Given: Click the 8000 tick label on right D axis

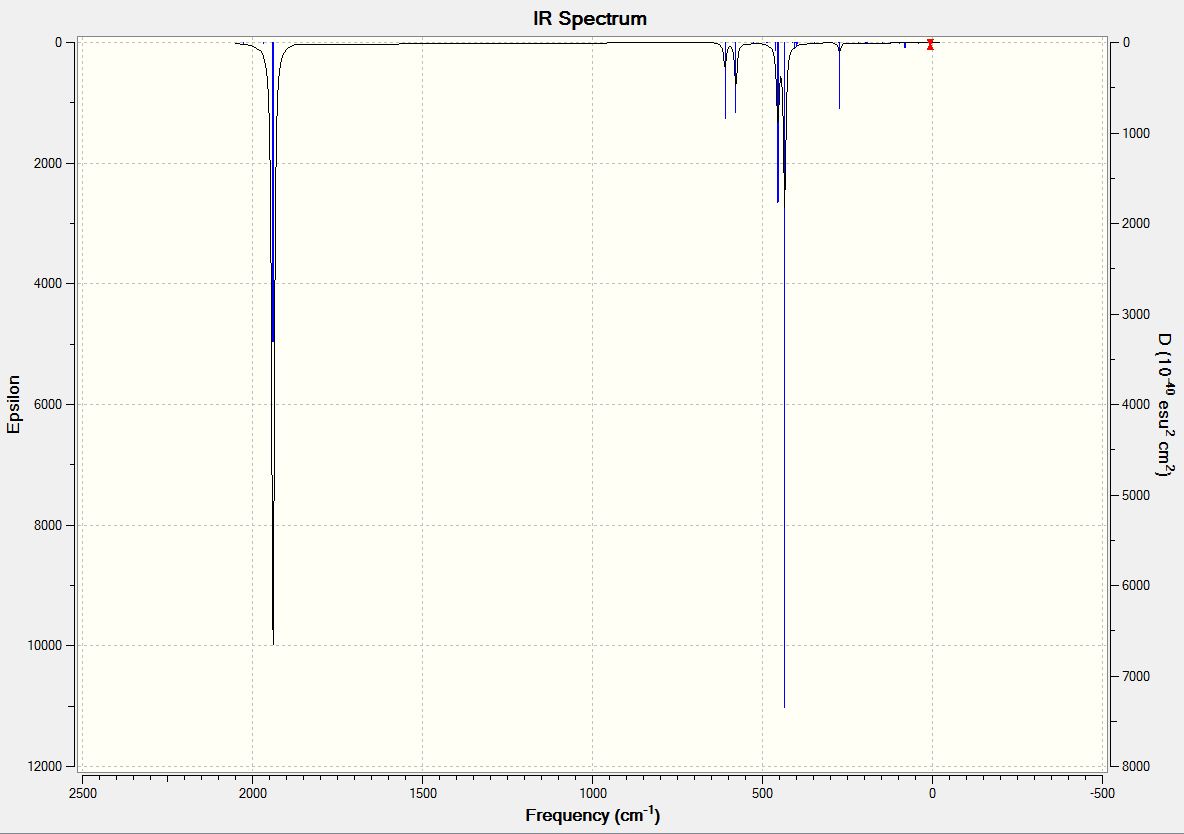Looking at the screenshot, I should 1136,766.
